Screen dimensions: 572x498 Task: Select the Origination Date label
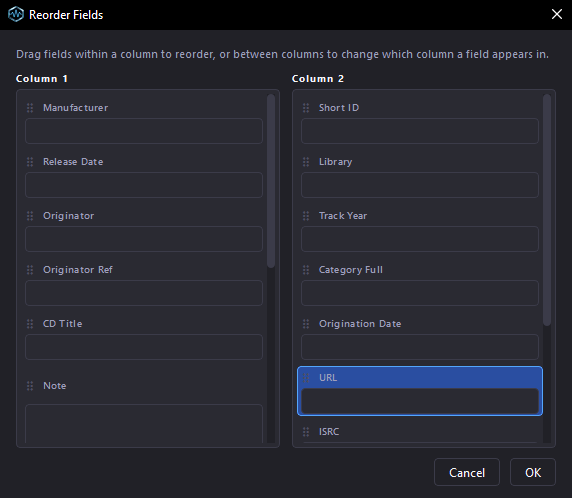(x=360, y=324)
